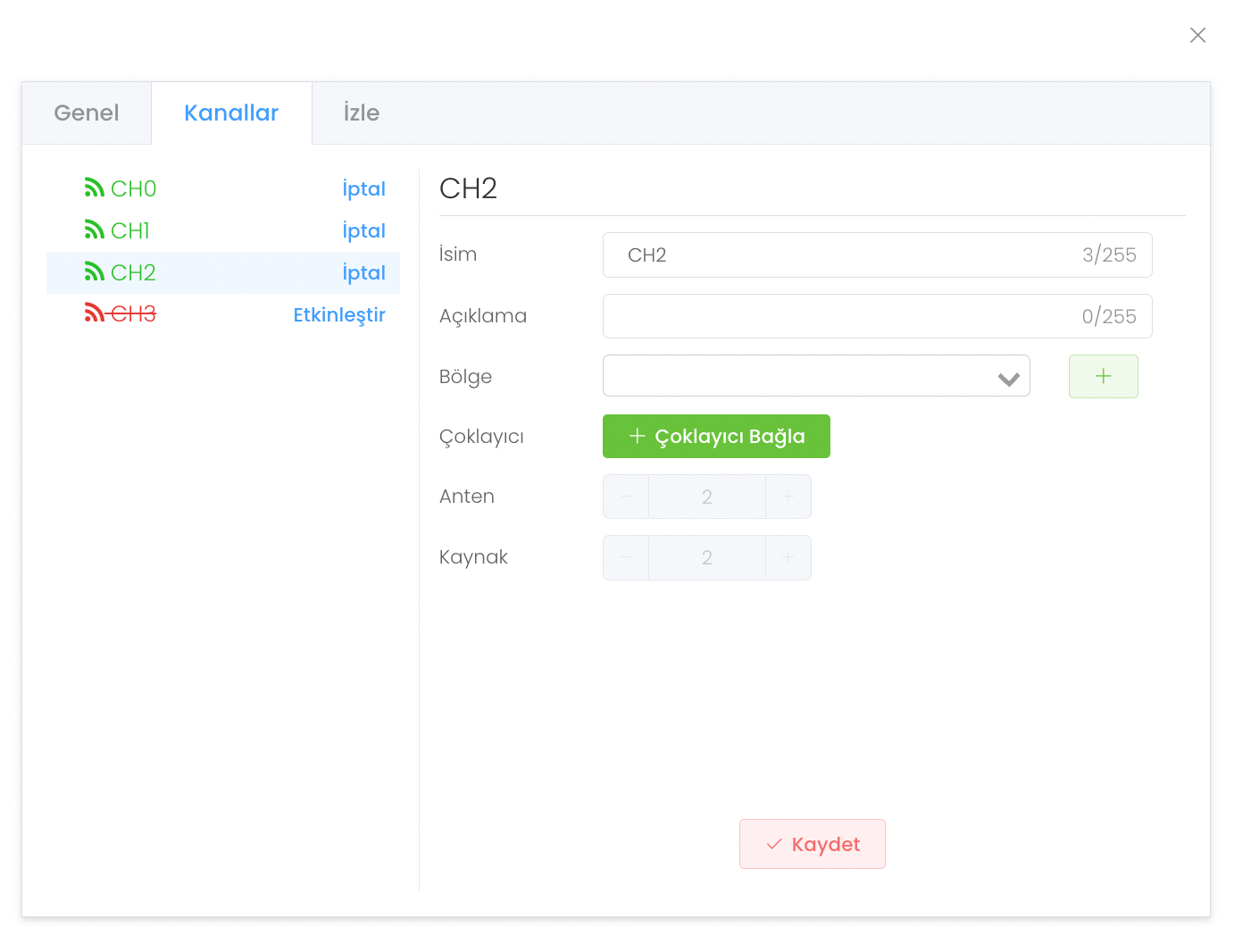1234x952 pixels.
Task: Switch to the Genel tab
Action: point(87,113)
